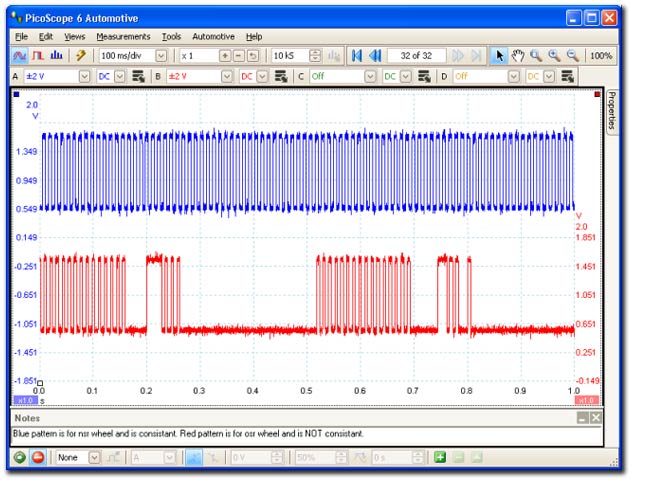
Task: Open the Edit menu
Action: tap(46, 36)
